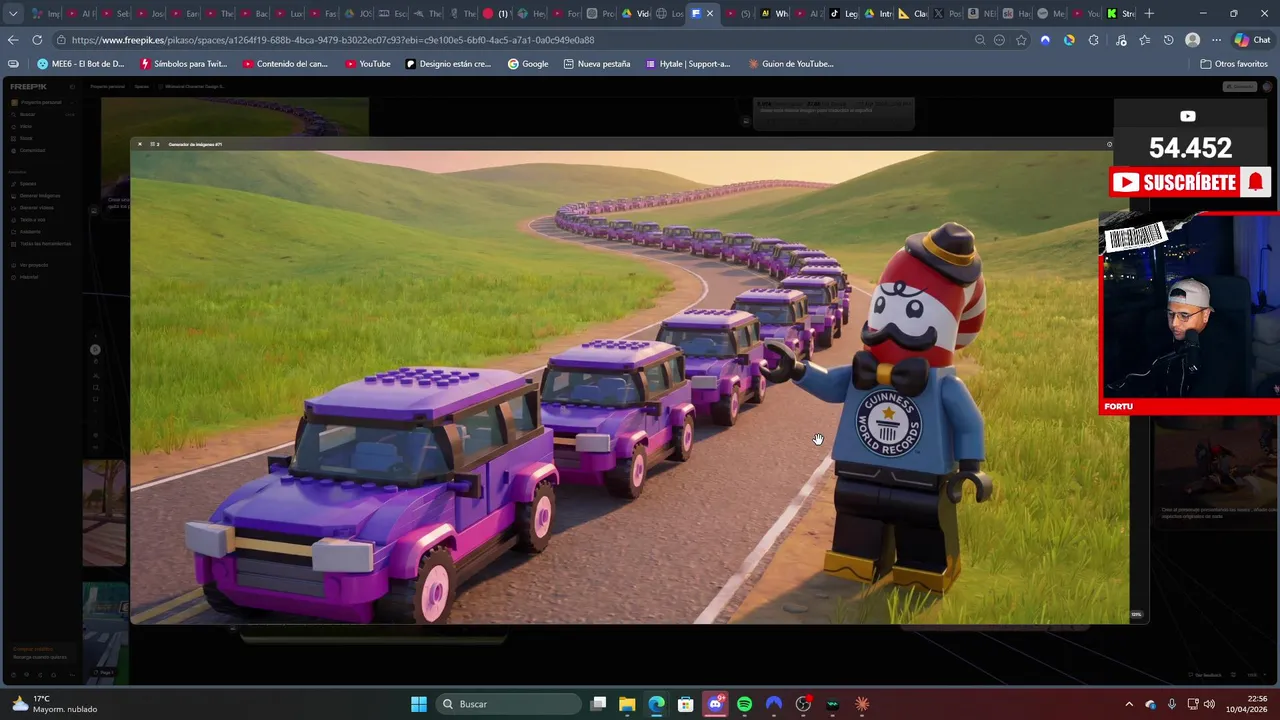
Task: Open Copilot Chat button in browser
Action: pyautogui.click(x=1252, y=40)
